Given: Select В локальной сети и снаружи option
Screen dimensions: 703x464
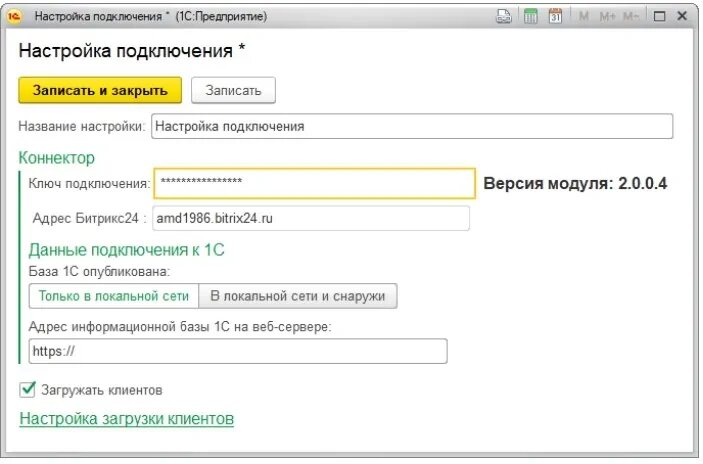Looking at the screenshot, I should click(298, 296).
